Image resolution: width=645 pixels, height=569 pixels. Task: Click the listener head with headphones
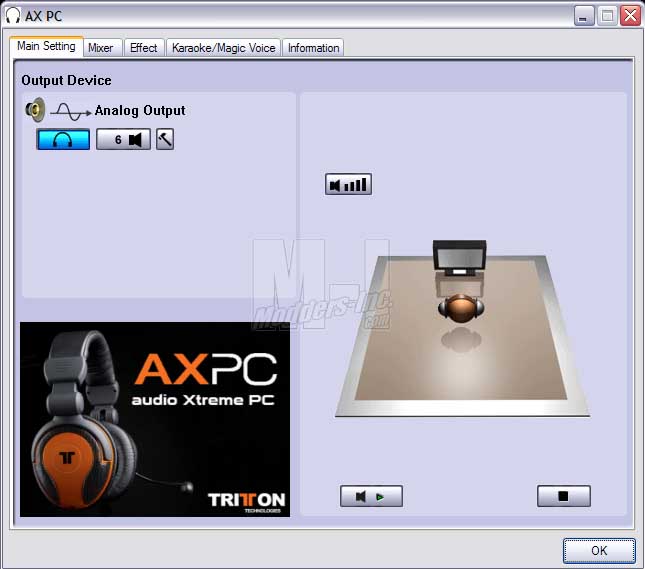[x=461, y=309]
